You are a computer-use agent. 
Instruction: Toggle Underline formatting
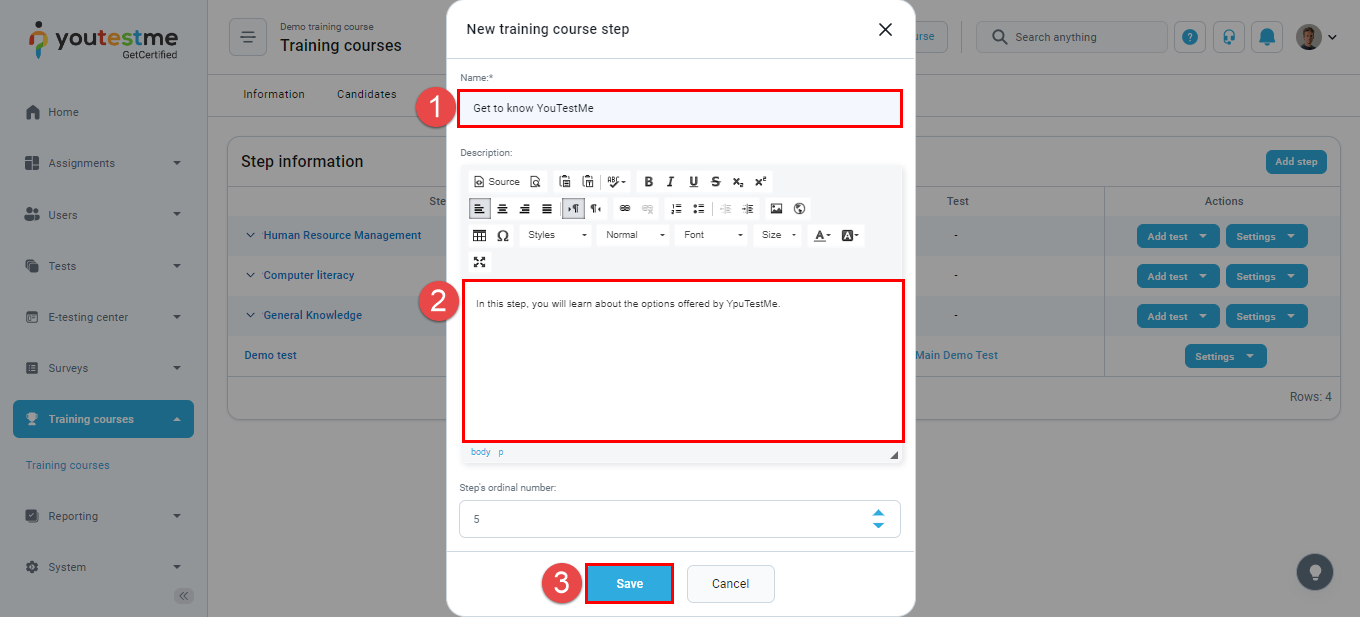point(693,182)
